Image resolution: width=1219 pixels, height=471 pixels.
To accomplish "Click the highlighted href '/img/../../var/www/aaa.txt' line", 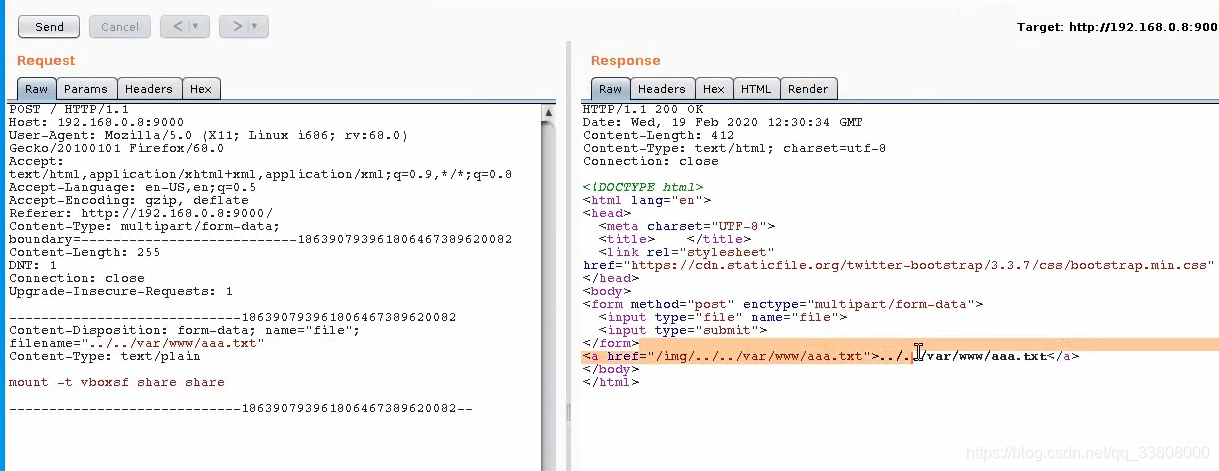I will [831, 356].
